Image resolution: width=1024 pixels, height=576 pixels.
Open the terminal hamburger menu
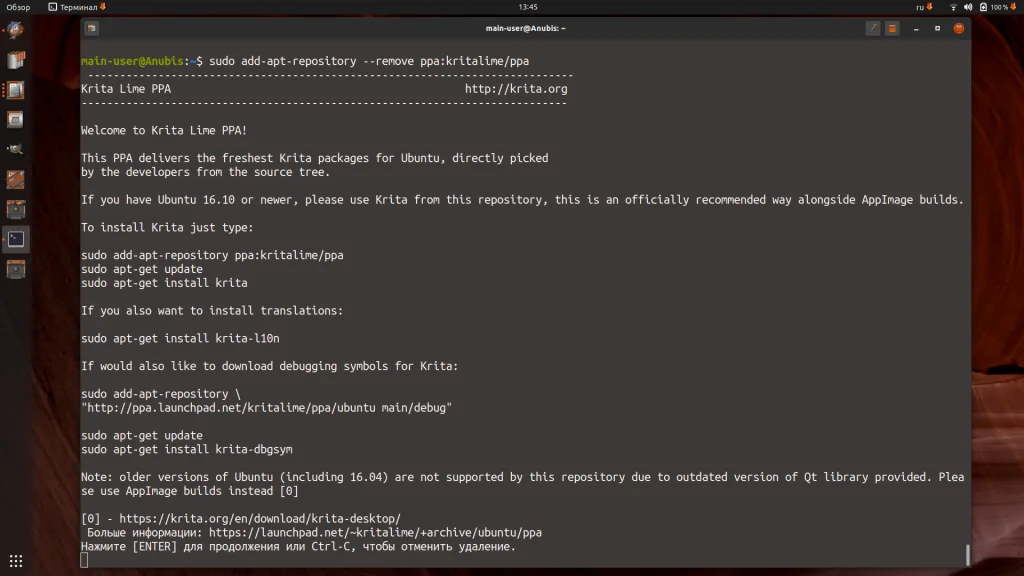(892, 28)
